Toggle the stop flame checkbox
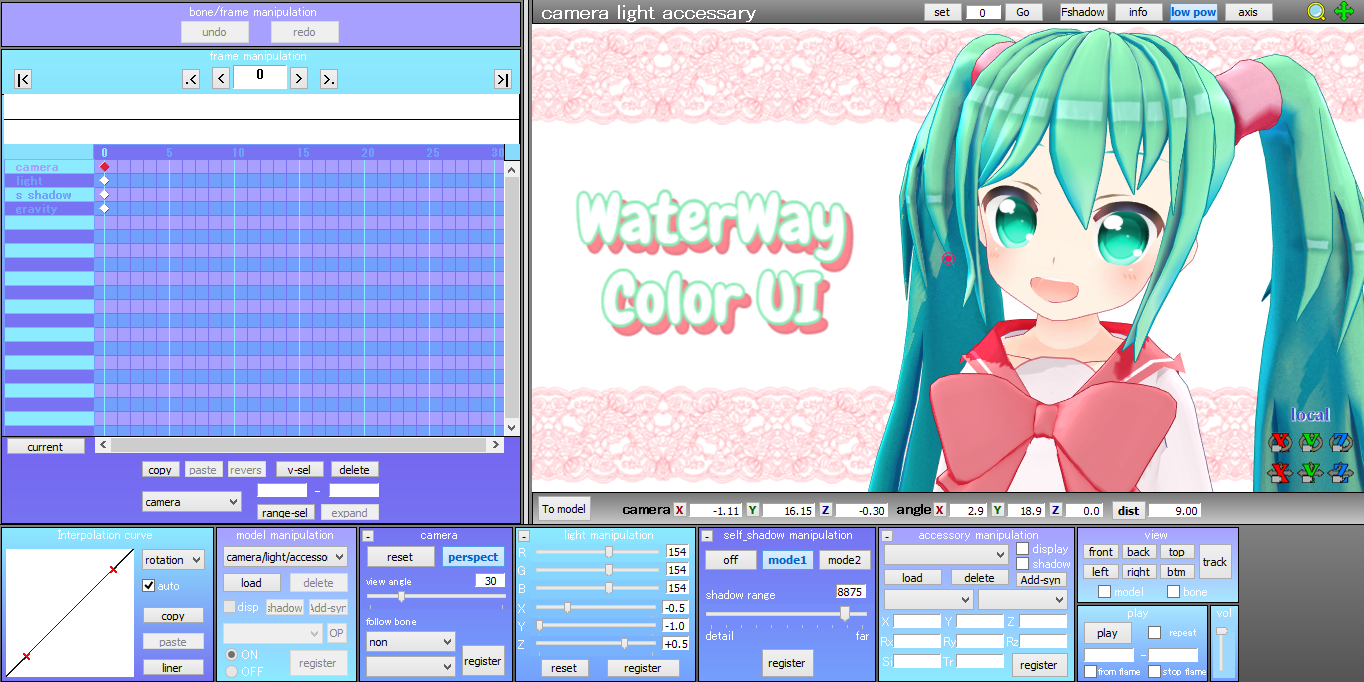This screenshot has height=682, width=1364. 1155,672
